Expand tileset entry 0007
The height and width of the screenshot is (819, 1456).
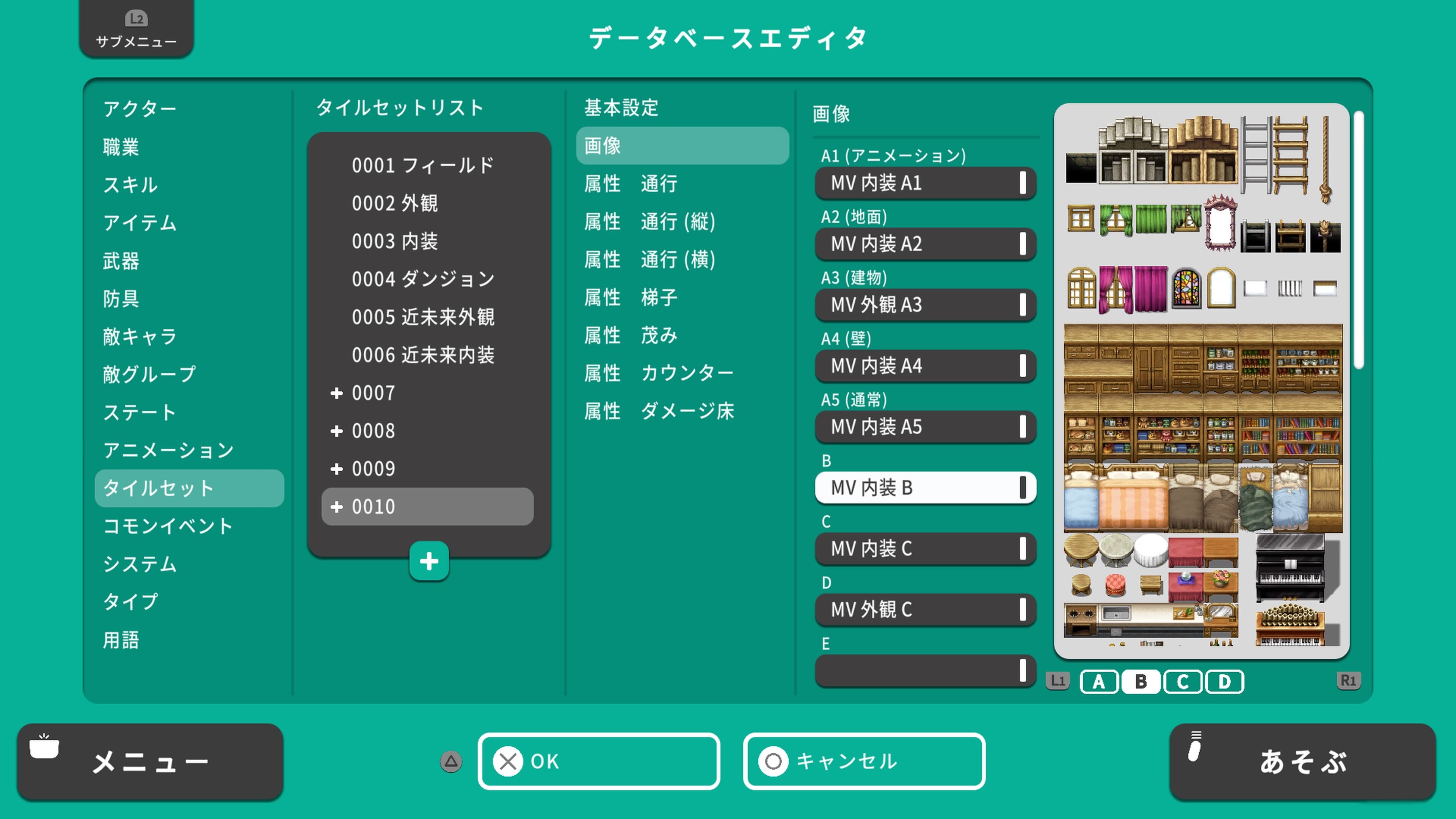(337, 393)
